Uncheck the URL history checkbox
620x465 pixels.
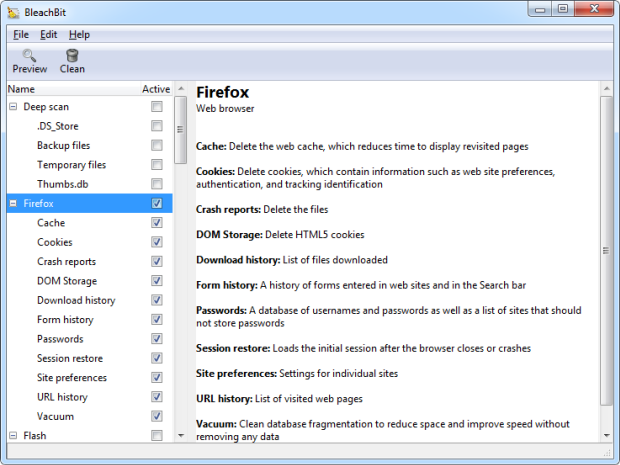pos(157,397)
